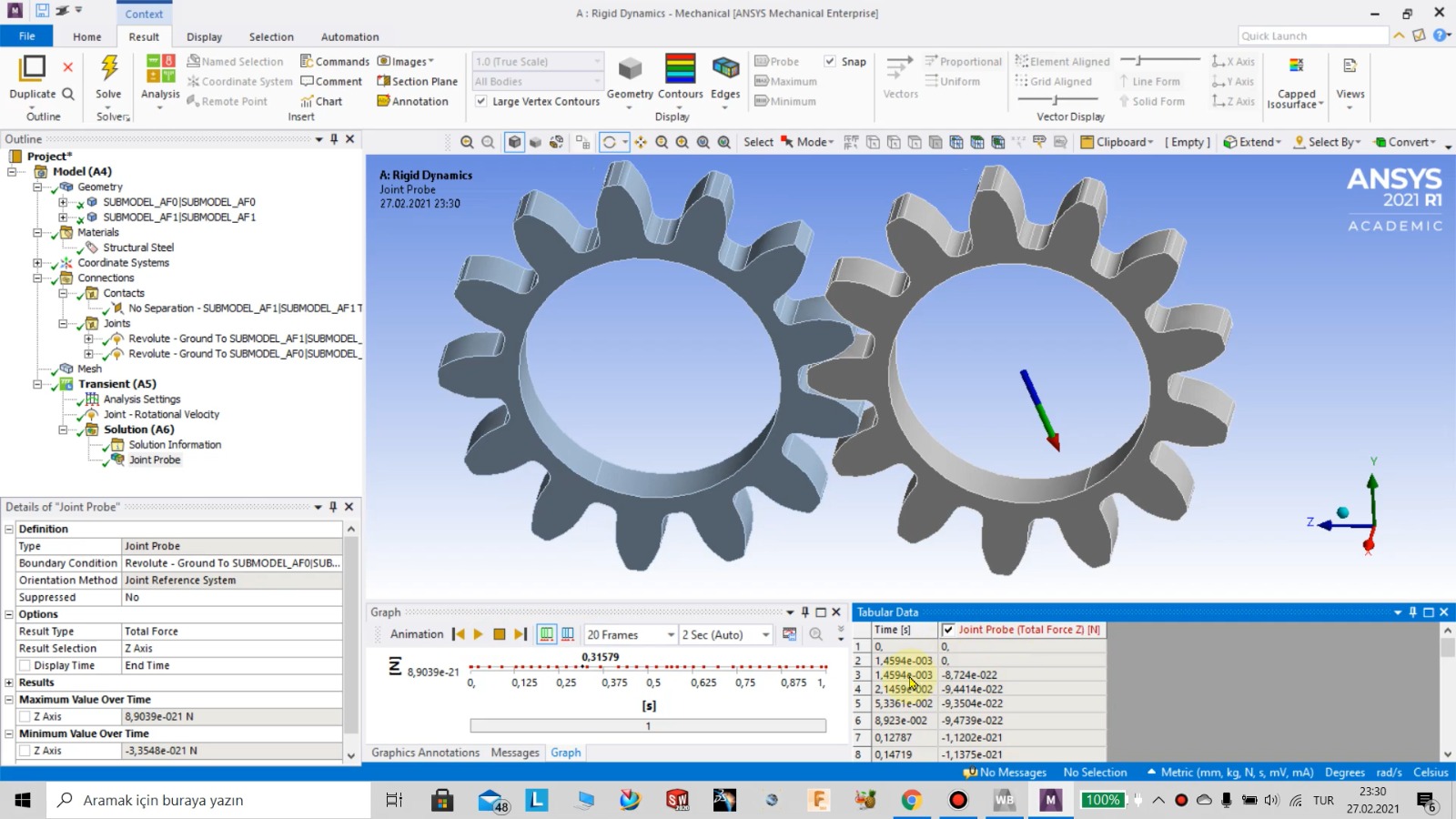Viewport: 1456px width, 819px height.
Task: Play the result animation
Action: point(479,634)
